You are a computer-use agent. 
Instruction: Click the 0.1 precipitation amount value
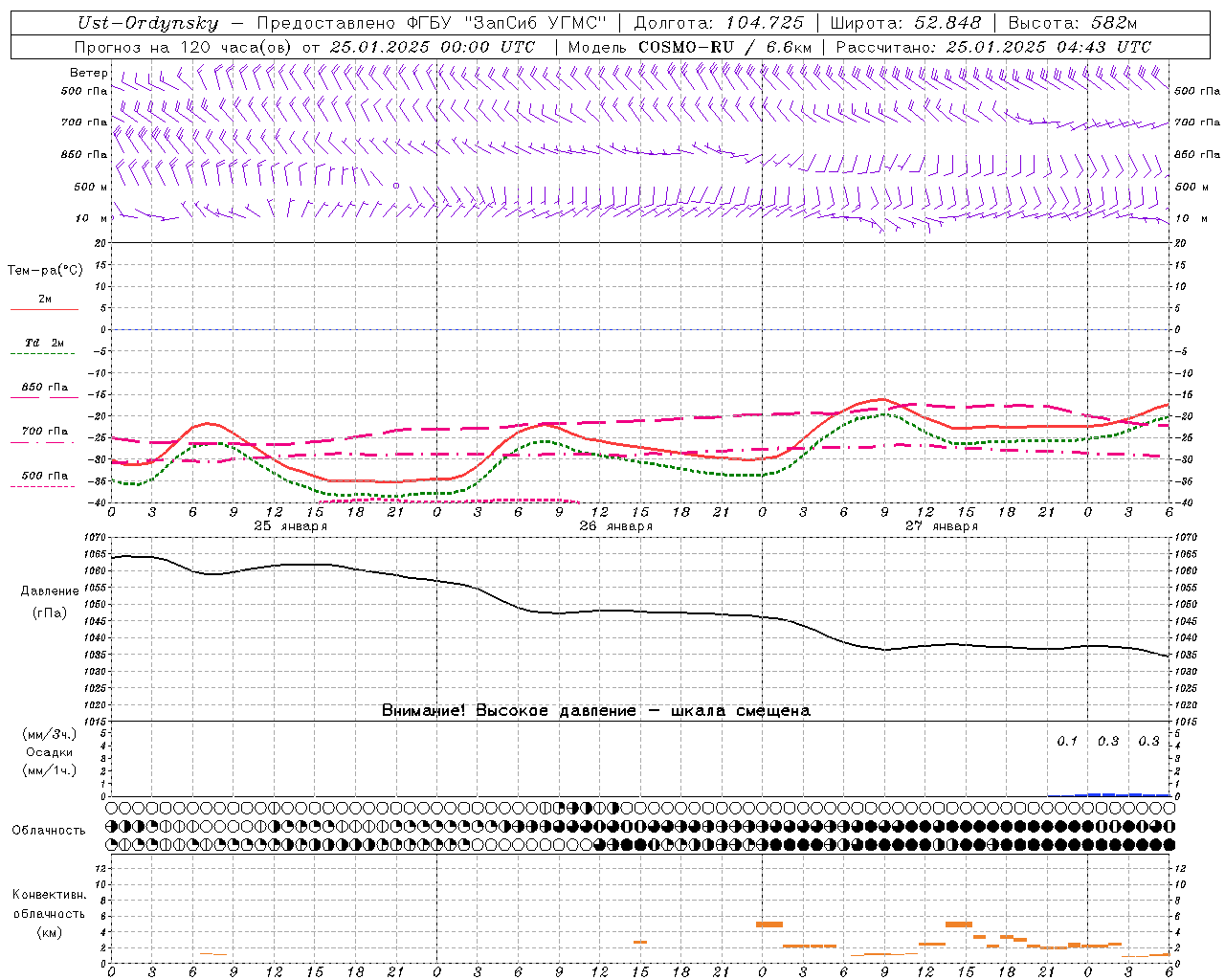point(1066,741)
